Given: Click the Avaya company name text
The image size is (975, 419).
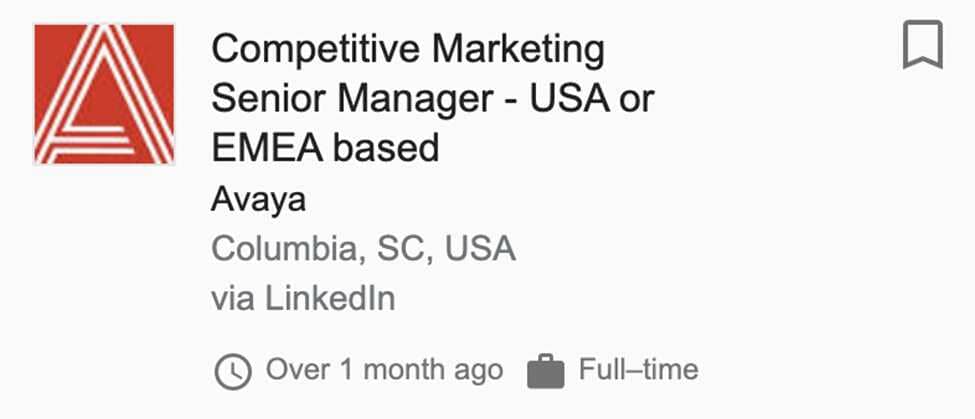Looking at the screenshot, I should coord(258,199).
